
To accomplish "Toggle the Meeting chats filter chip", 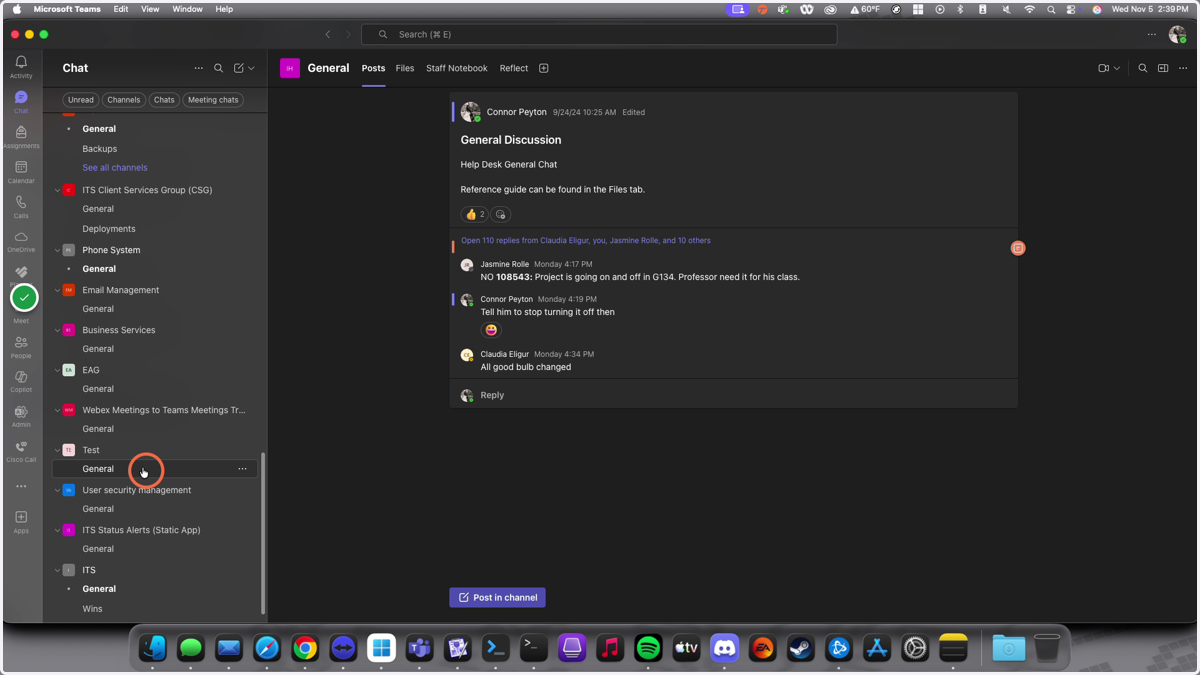I will click(213, 100).
